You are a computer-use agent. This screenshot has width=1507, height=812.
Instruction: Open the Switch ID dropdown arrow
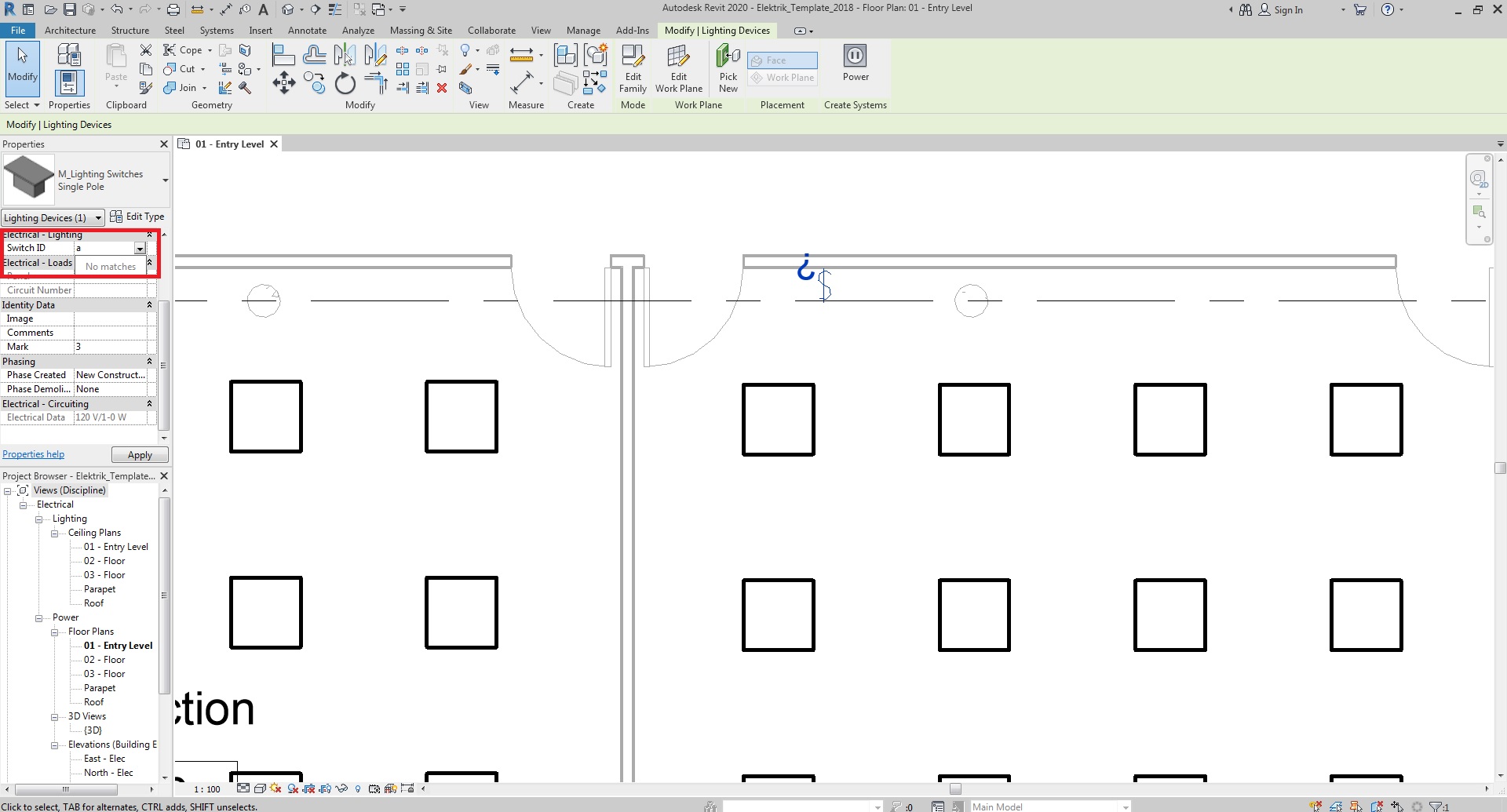click(x=140, y=249)
